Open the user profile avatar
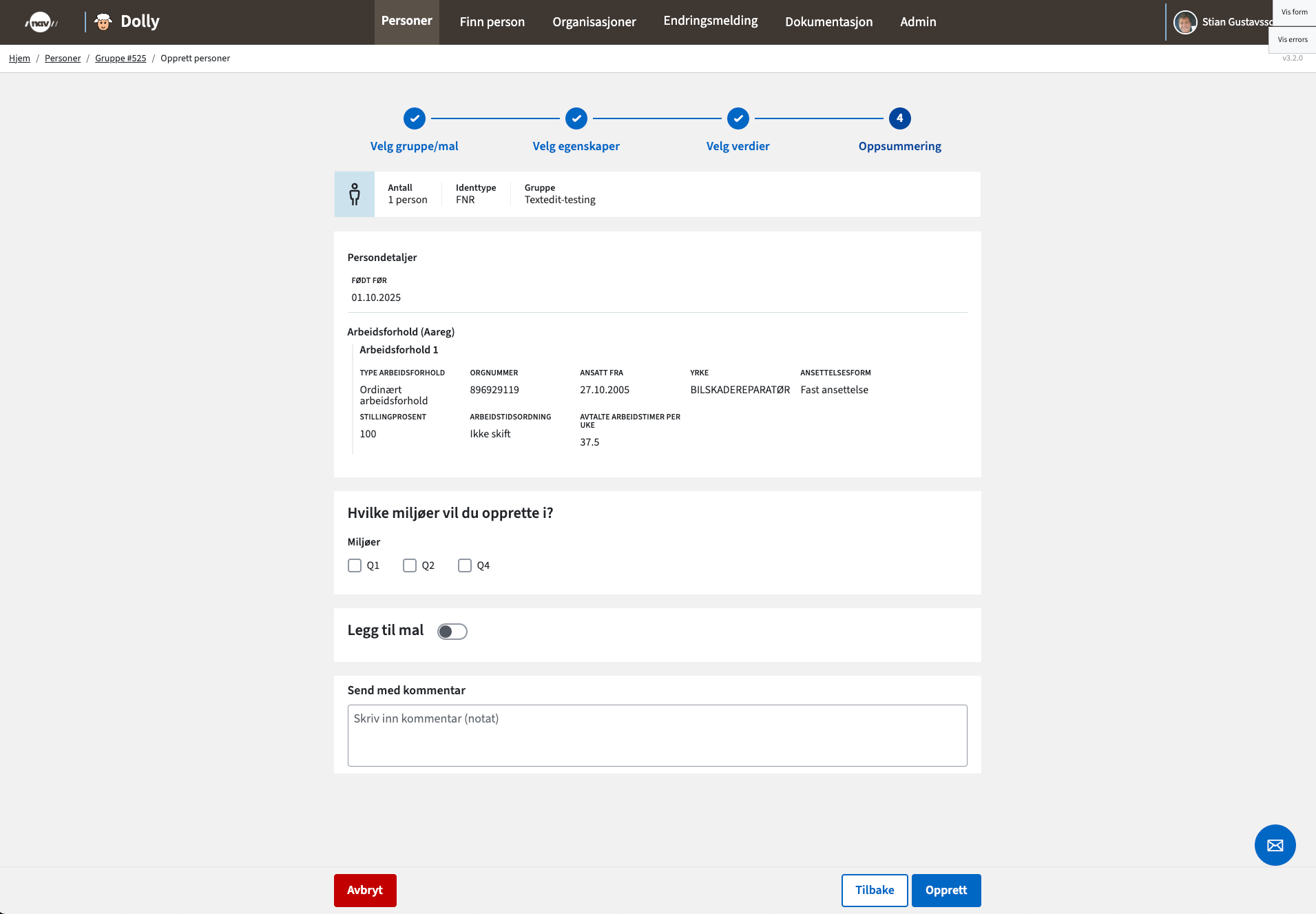The height and width of the screenshot is (914, 1316). [1184, 22]
